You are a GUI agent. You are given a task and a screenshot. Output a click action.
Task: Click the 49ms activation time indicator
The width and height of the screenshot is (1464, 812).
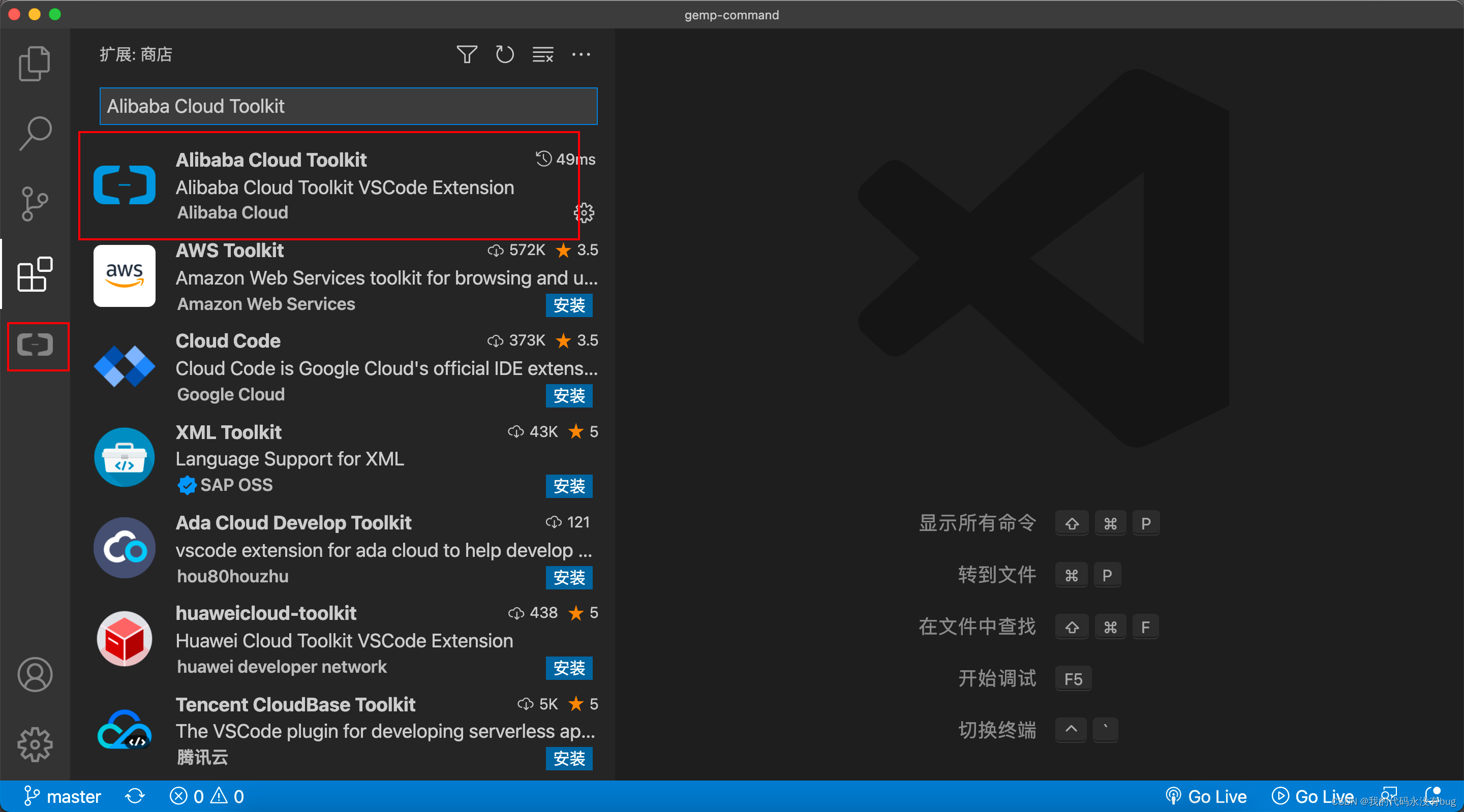click(x=565, y=159)
